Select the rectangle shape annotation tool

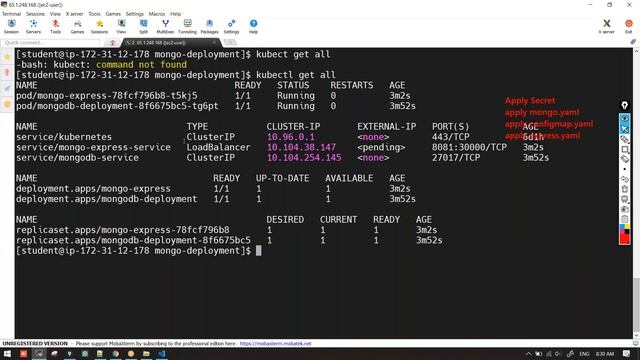tap(624, 149)
